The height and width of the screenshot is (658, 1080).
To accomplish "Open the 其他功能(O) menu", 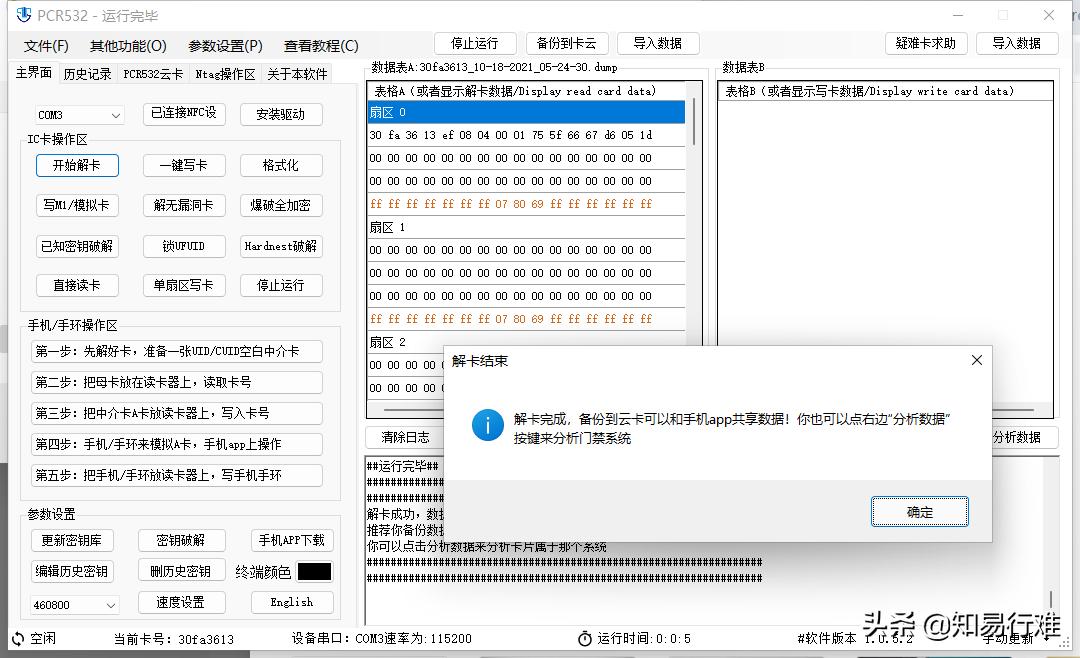I will coord(128,45).
